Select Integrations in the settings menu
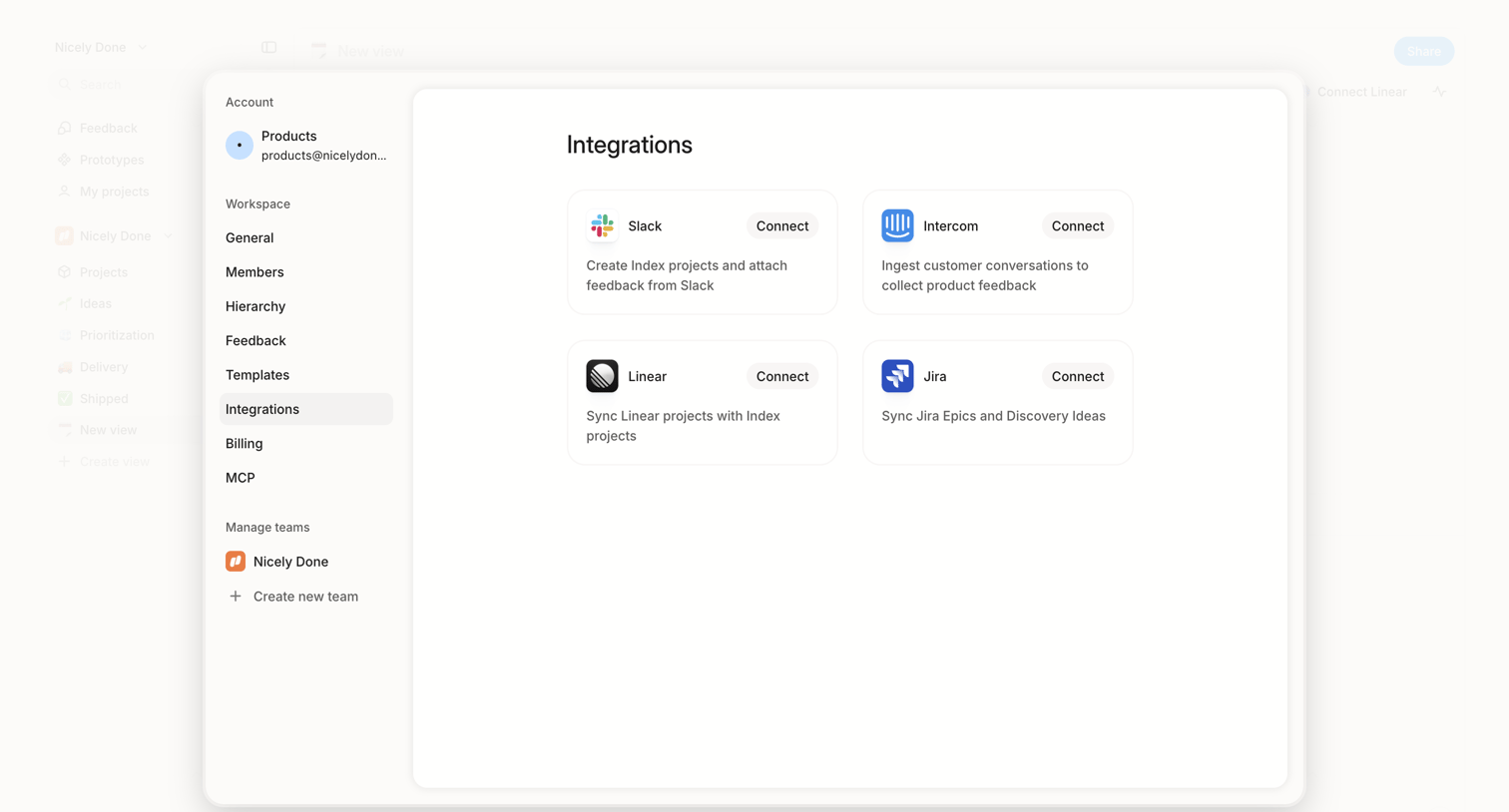Screen dimensions: 1509x812 tap(306, 409)
